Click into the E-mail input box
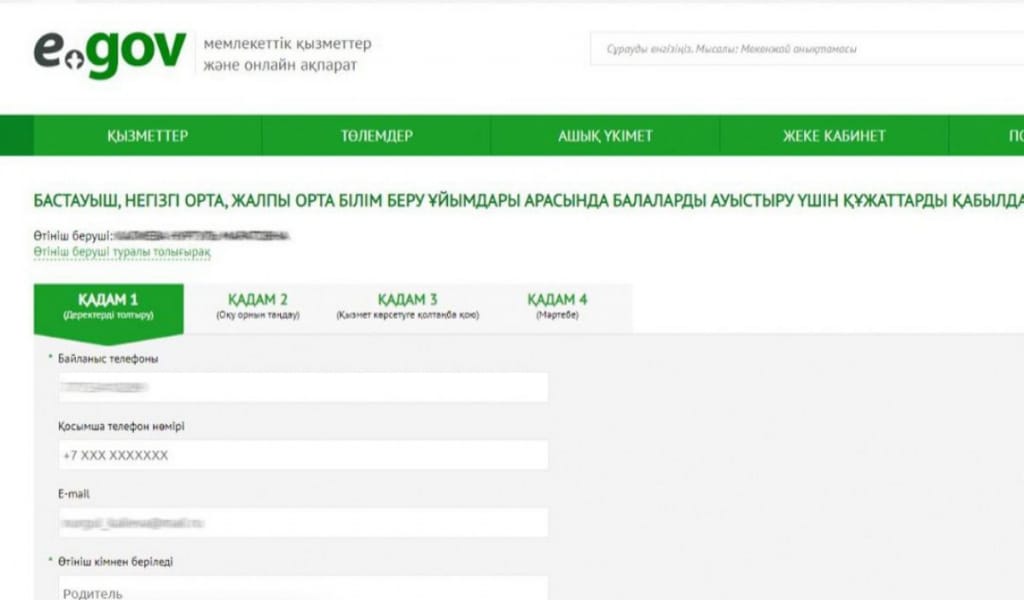Screen dimensions: 1024x600 click(x=302, y=522)
